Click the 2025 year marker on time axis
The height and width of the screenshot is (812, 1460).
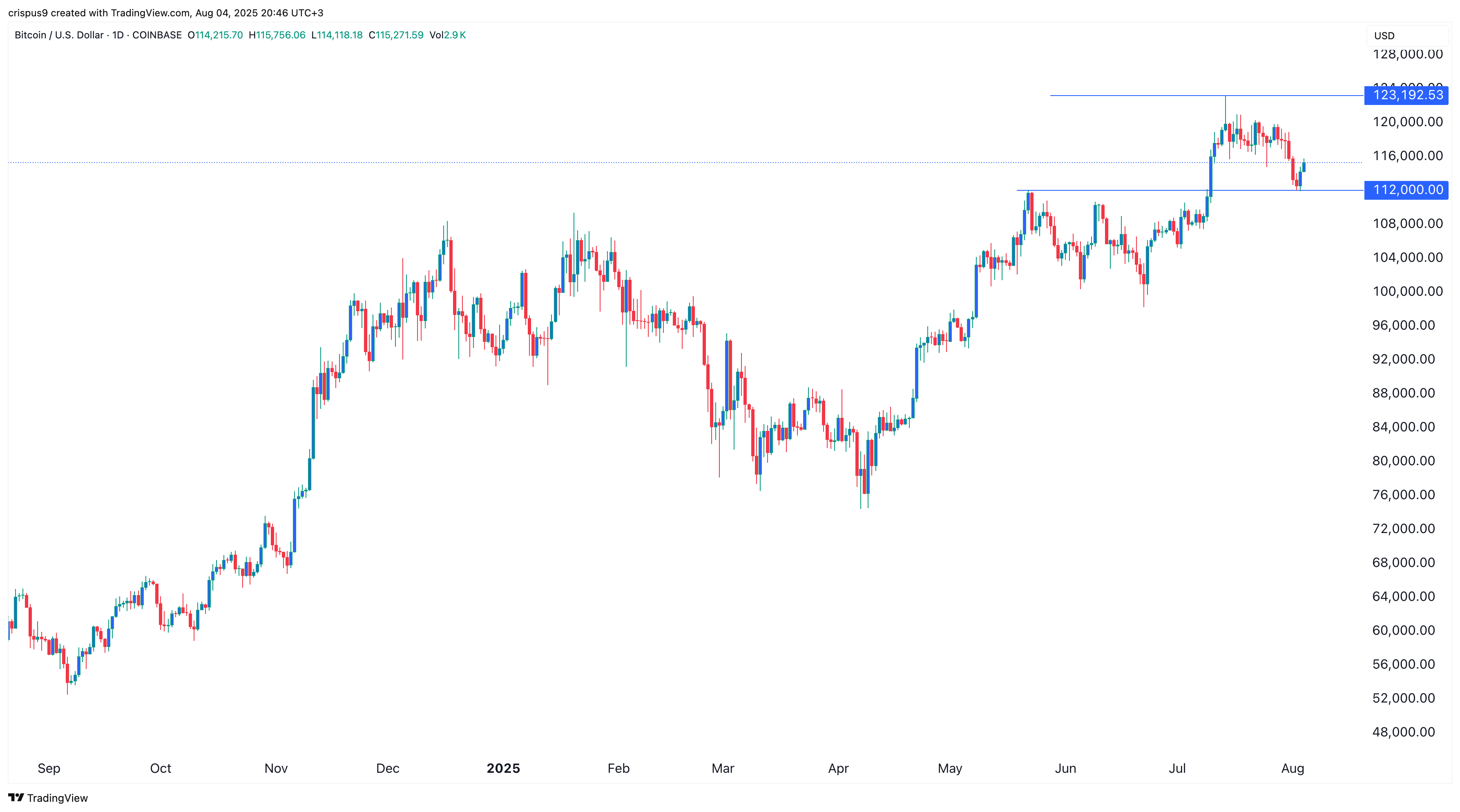[503, 768]
